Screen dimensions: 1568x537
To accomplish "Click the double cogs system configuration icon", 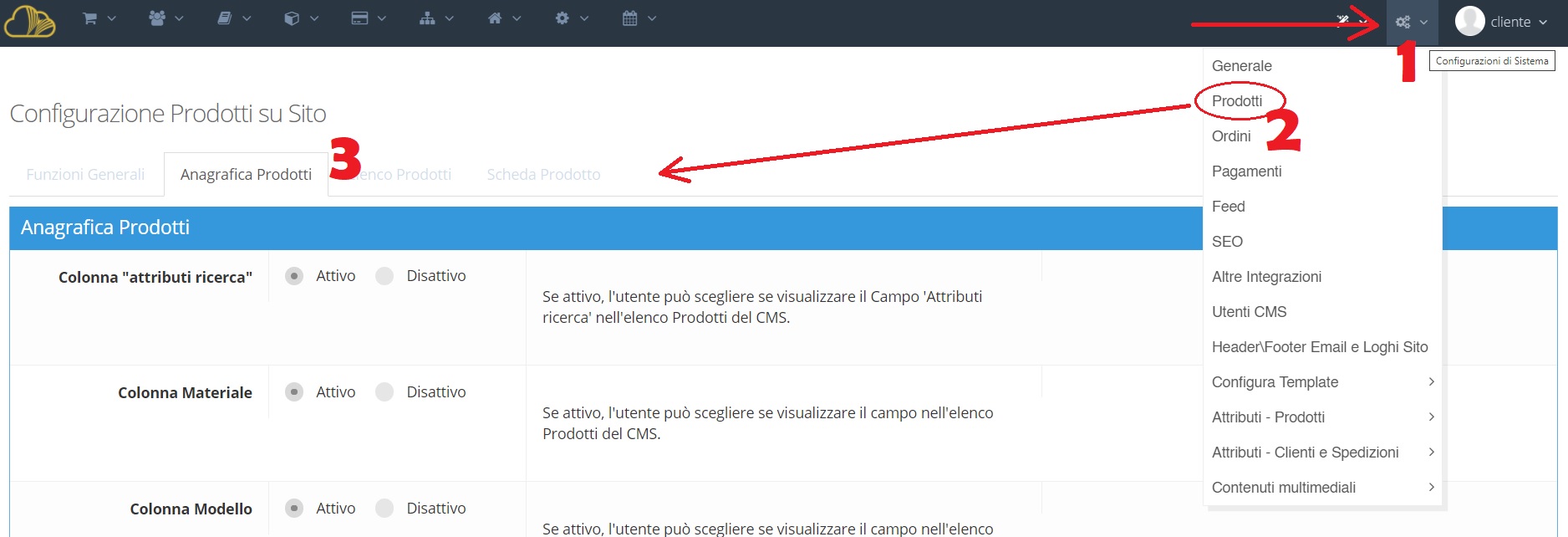I will pyautogui.click(x=1403, y=23).
